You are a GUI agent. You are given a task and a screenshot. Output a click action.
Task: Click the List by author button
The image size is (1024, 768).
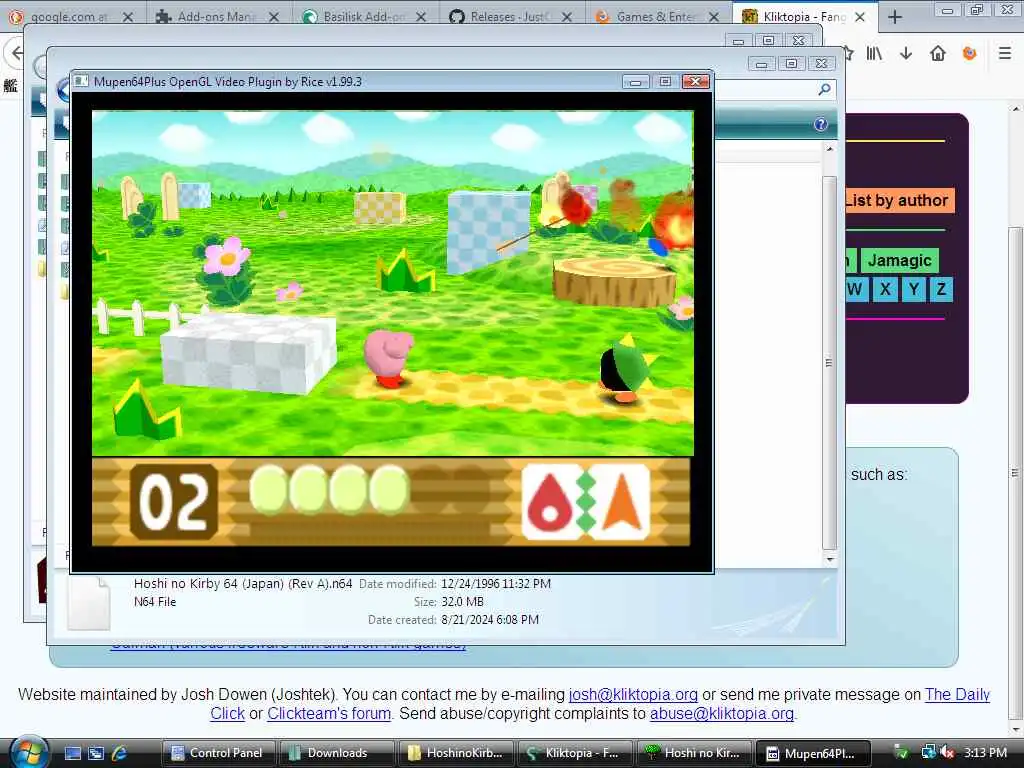pyautogui.click(x=898, y=200)
